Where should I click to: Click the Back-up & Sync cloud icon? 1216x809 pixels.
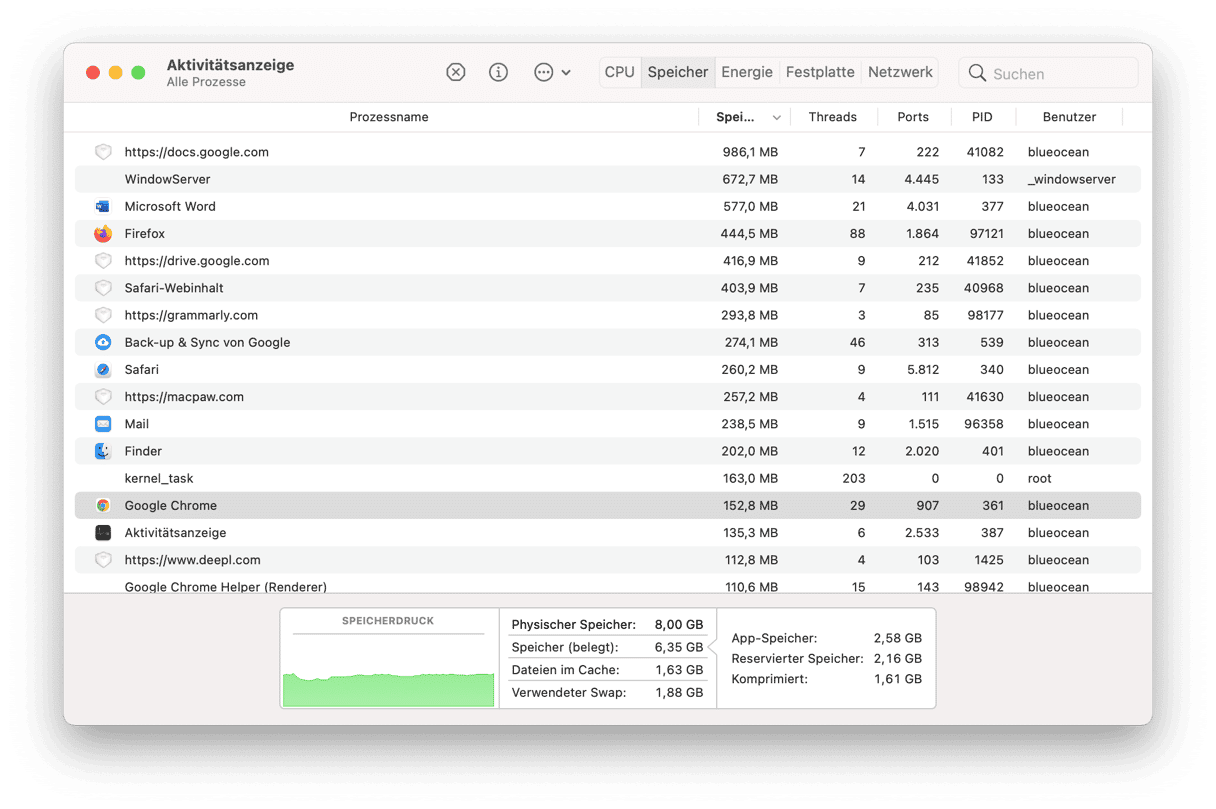pyautogui.click(x=103, y=342)
